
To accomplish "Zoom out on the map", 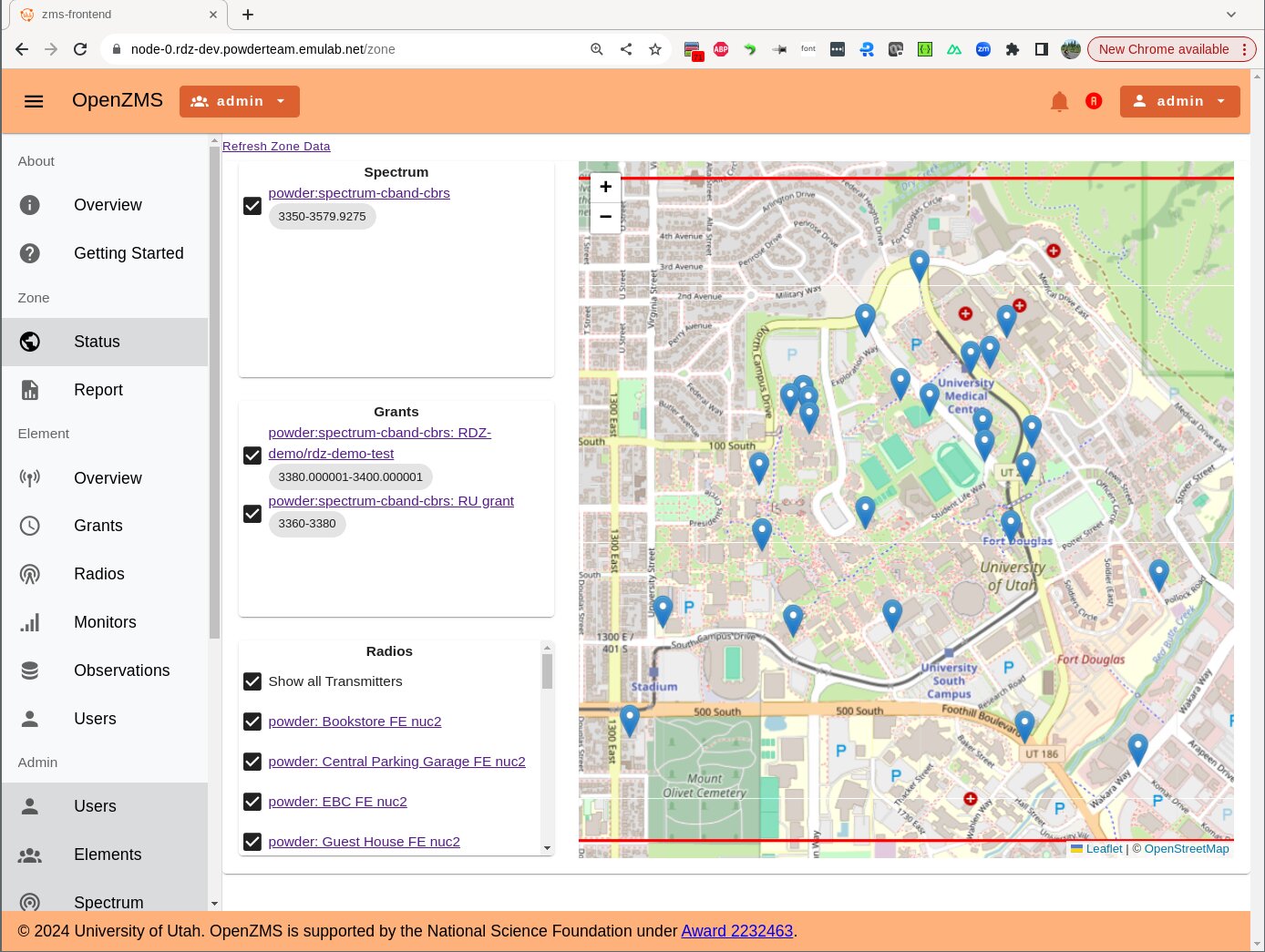I will pyautogui.click(x=605, y=217).
